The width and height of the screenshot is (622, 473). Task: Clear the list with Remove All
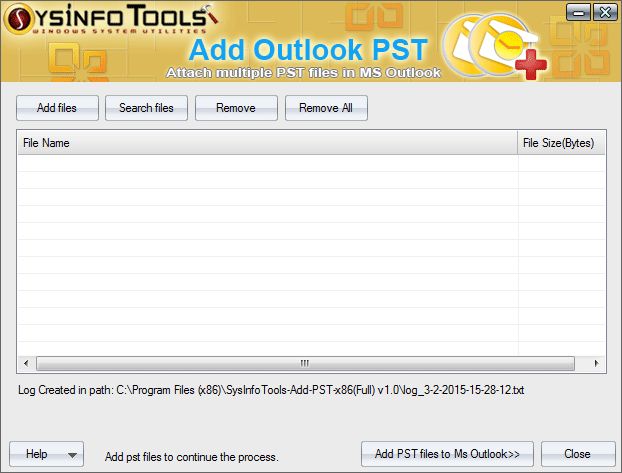coord(326,108)
